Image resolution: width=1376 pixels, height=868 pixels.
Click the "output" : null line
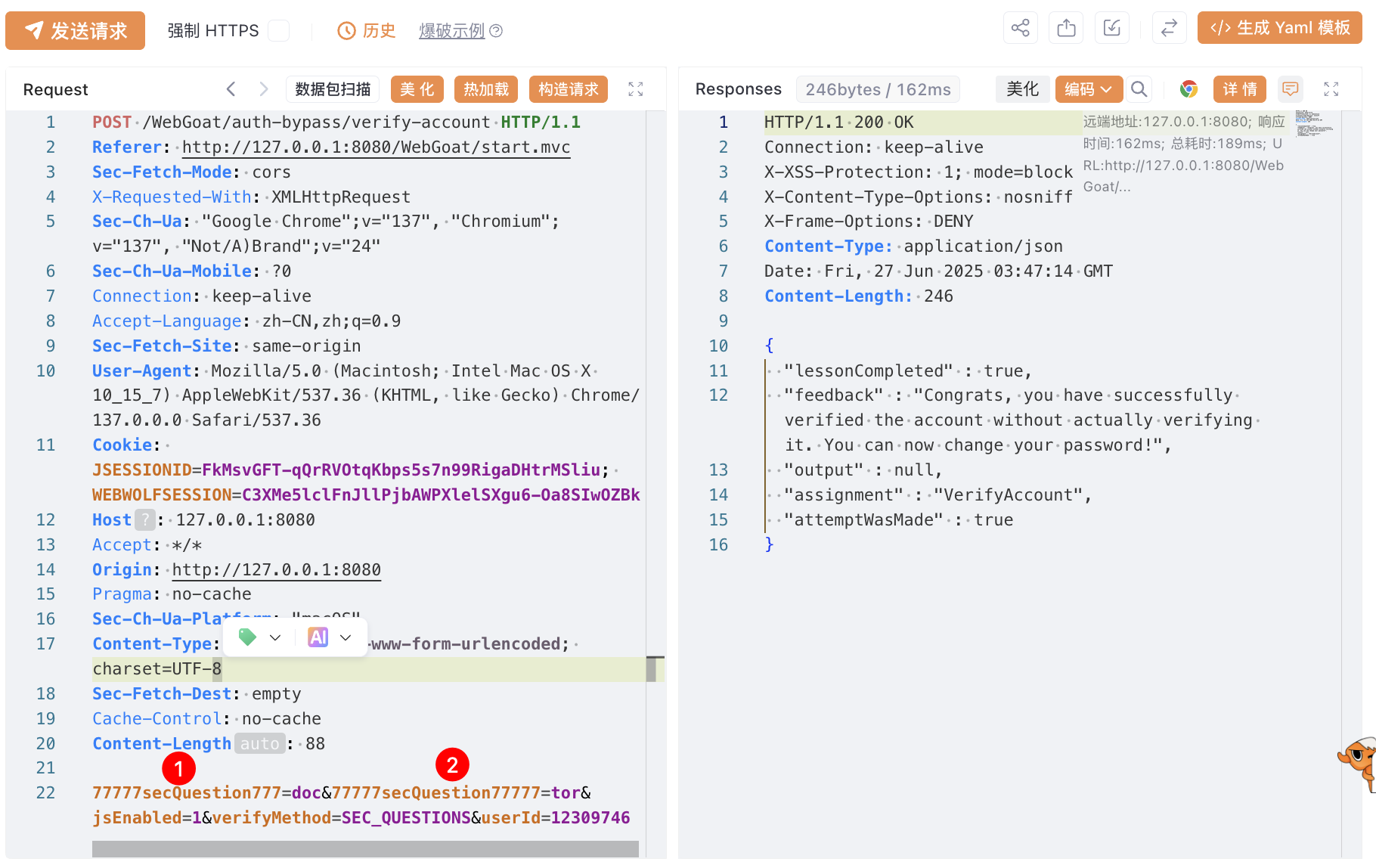[x=863, y=470]
